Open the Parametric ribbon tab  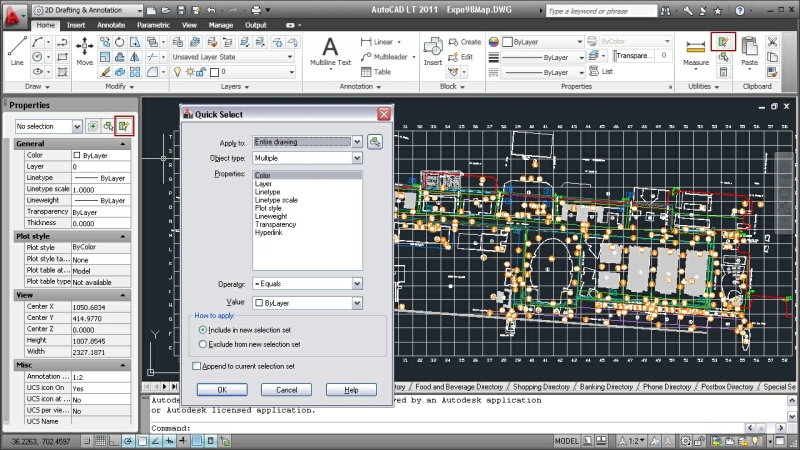coord(153,25)
